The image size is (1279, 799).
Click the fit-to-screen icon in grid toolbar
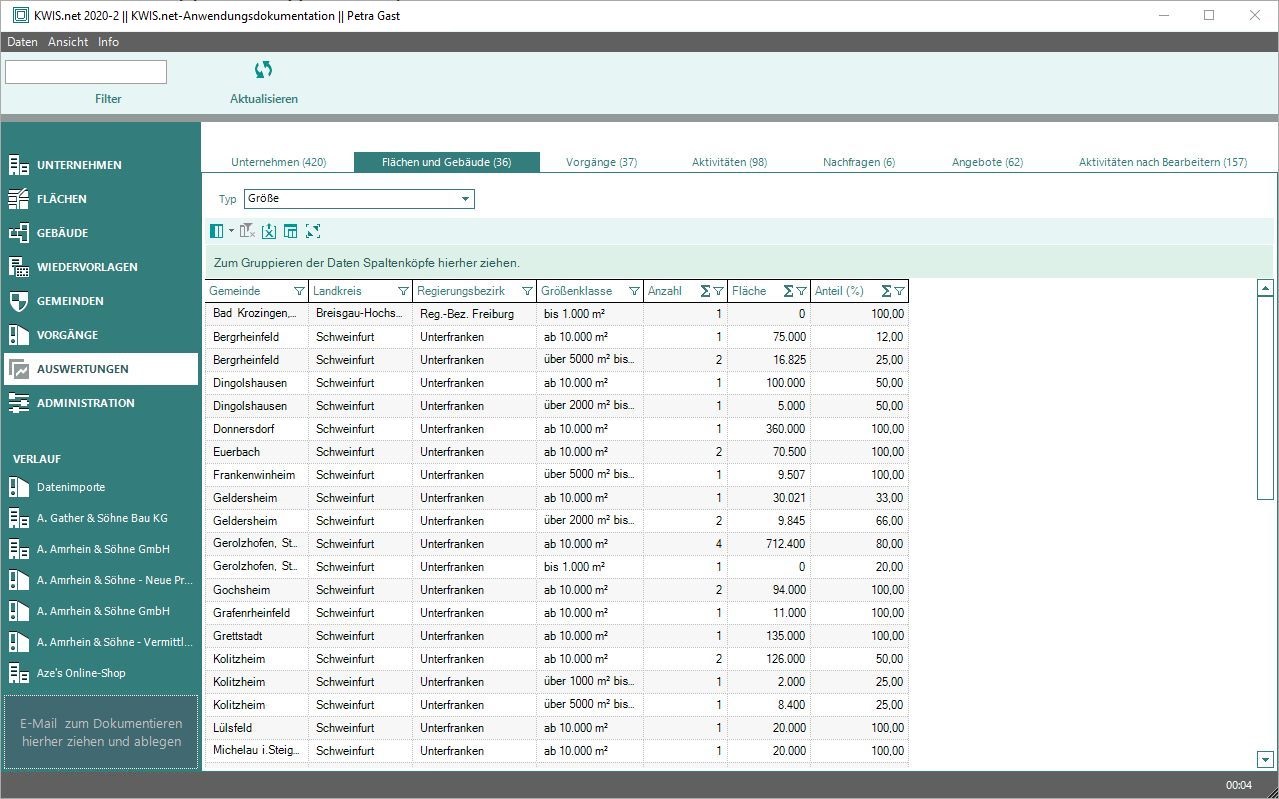(x=313, y=231)
